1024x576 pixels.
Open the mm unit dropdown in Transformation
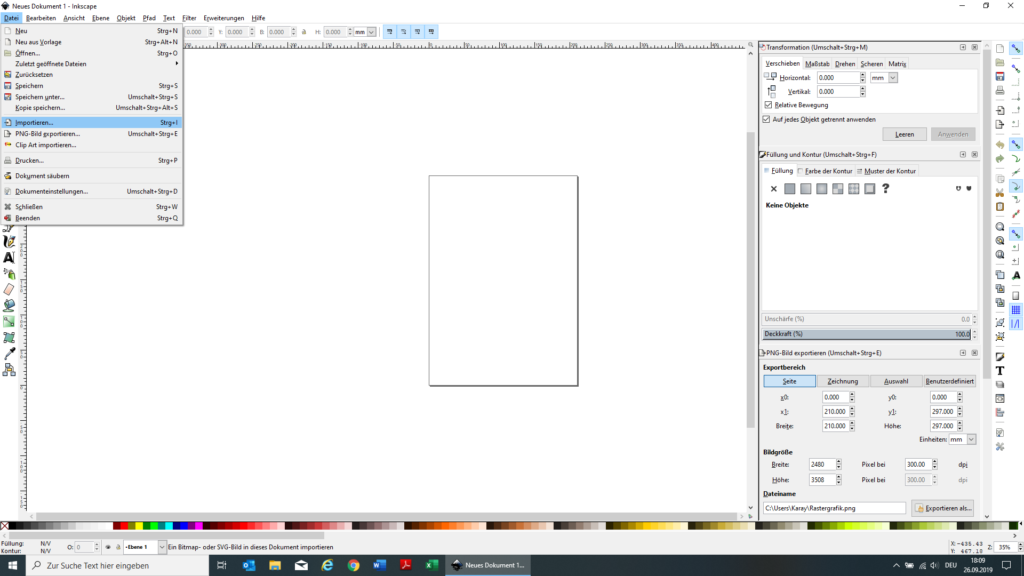[884, 77]
